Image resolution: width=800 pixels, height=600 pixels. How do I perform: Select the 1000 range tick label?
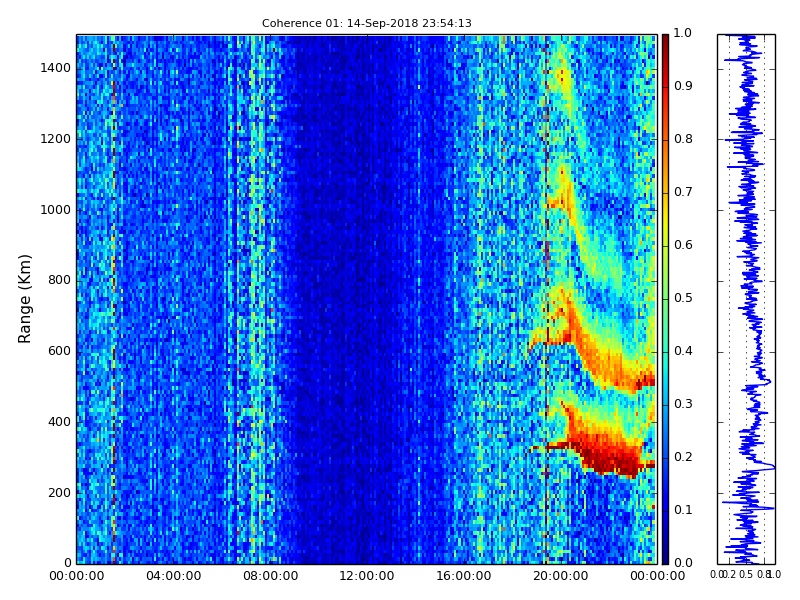pyautogui.click(x=55, y=210)
